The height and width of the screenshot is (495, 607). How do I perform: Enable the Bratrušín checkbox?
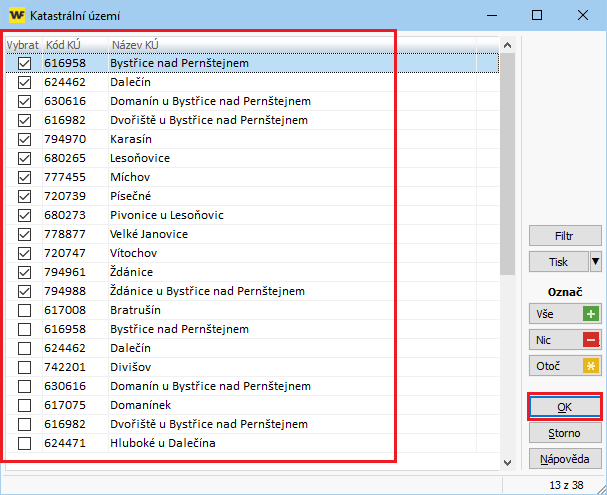coord(25,310)
